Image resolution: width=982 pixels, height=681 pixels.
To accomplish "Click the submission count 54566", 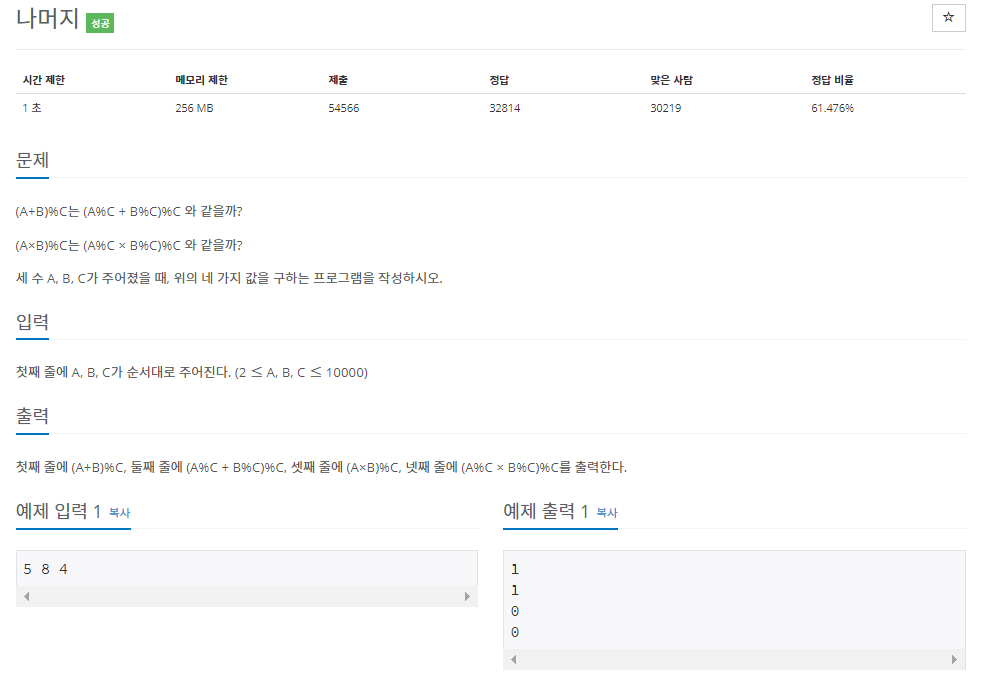I will click(344, 108).
